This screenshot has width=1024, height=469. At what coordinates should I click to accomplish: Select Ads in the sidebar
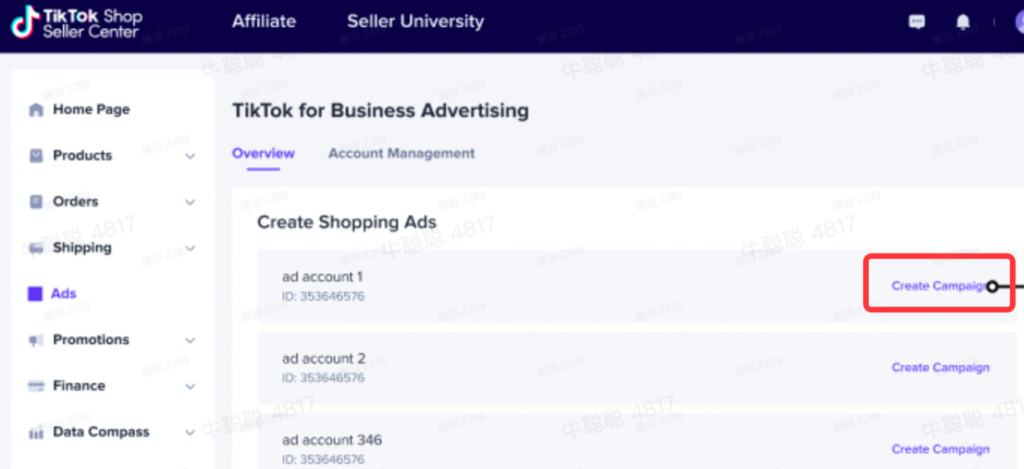[x=64, y=294]
